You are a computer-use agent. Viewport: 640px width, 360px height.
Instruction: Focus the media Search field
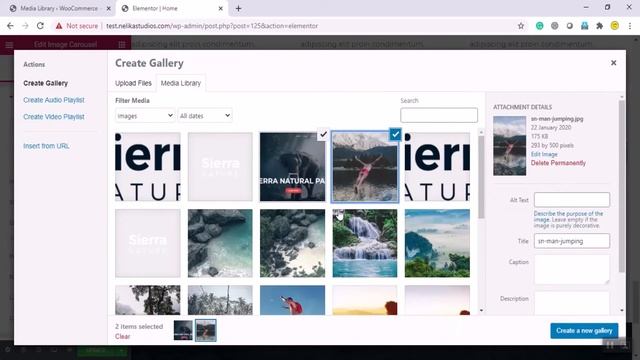pos(439,115)
